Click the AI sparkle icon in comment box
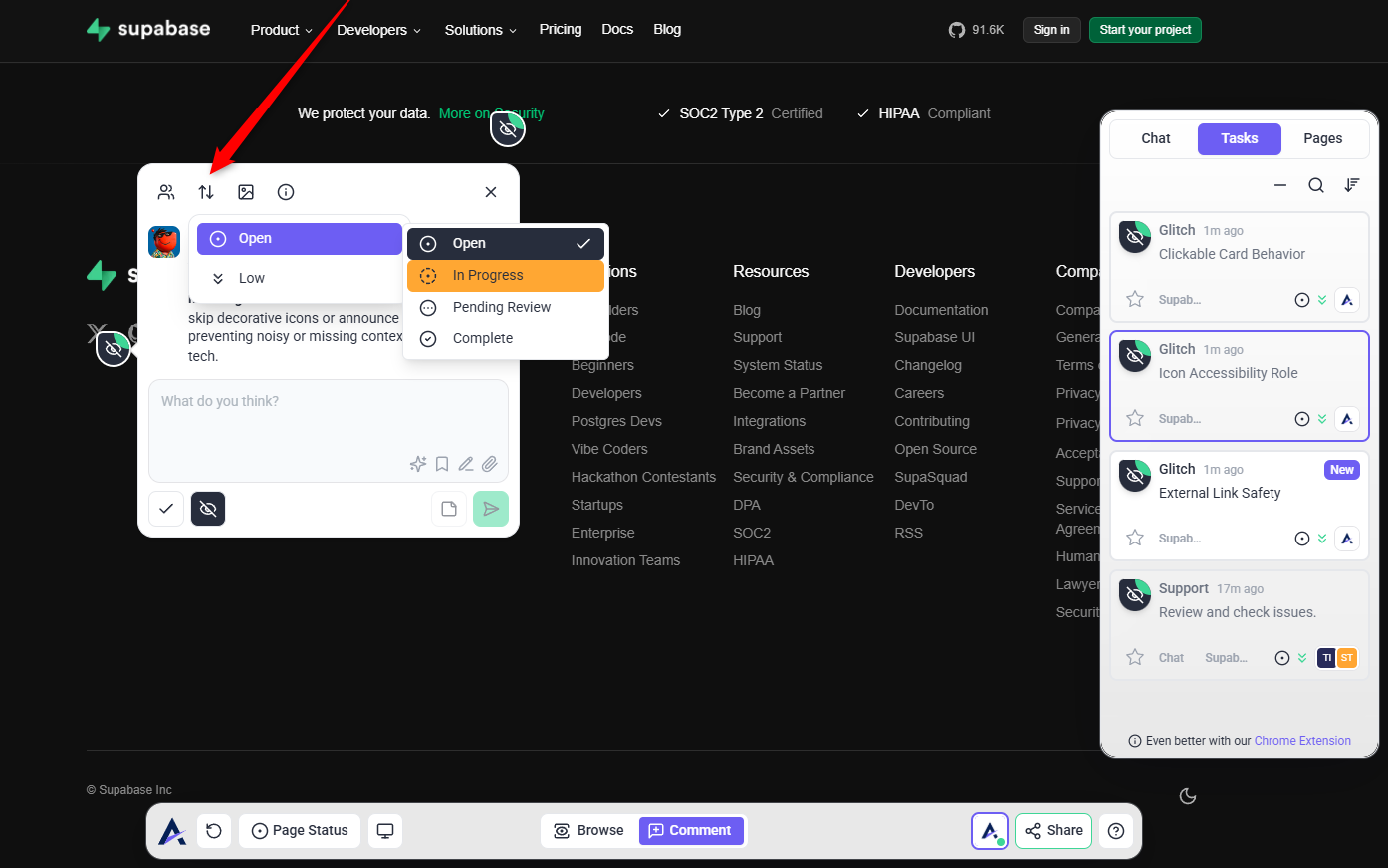This screenshot has width=1388, height=868. 418,464
